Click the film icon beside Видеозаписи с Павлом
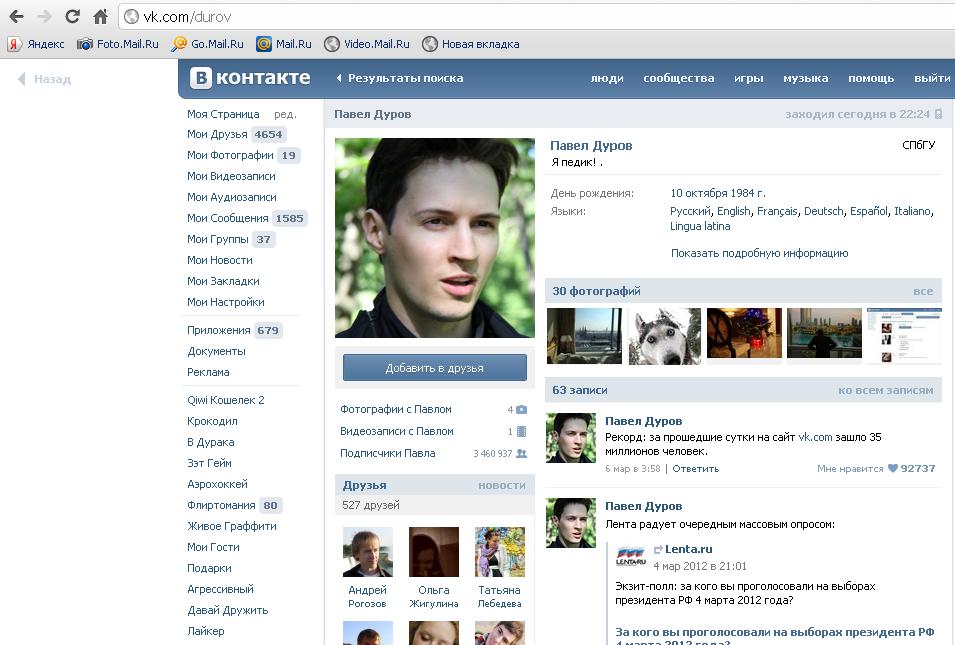Image resolution: width=955 pixels, height=645 pixels. (x=521, y=432)
